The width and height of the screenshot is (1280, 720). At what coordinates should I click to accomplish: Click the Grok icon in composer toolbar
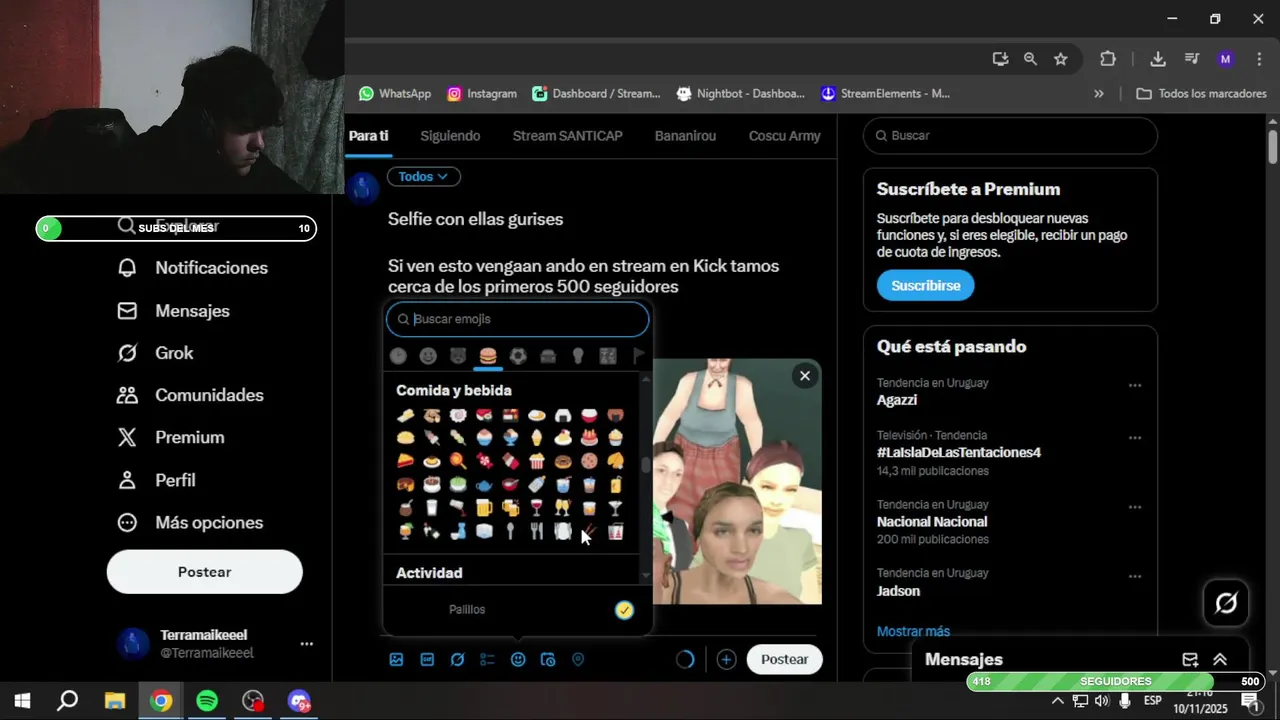pos(457,659)
